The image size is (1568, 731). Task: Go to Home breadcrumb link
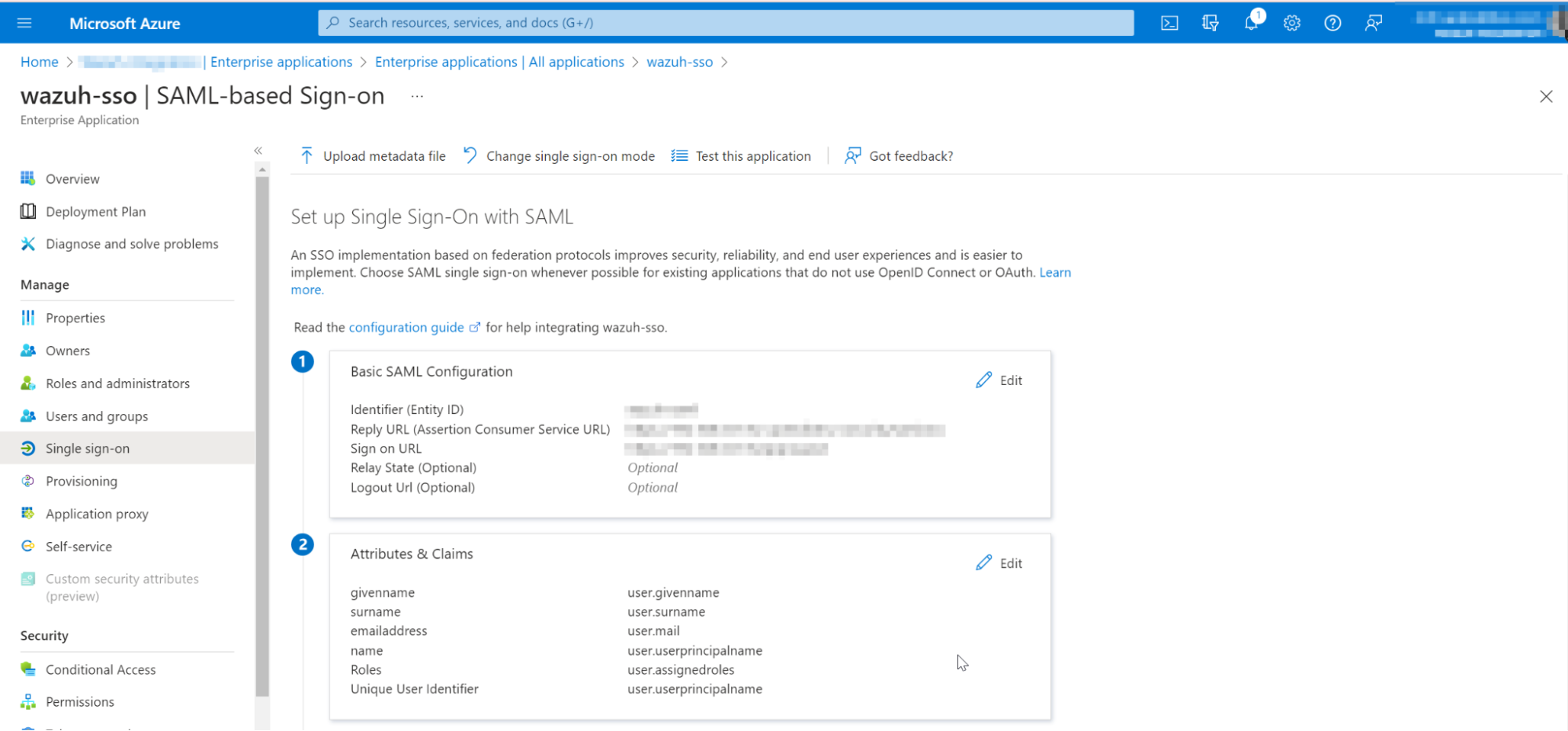coord(39,62)
